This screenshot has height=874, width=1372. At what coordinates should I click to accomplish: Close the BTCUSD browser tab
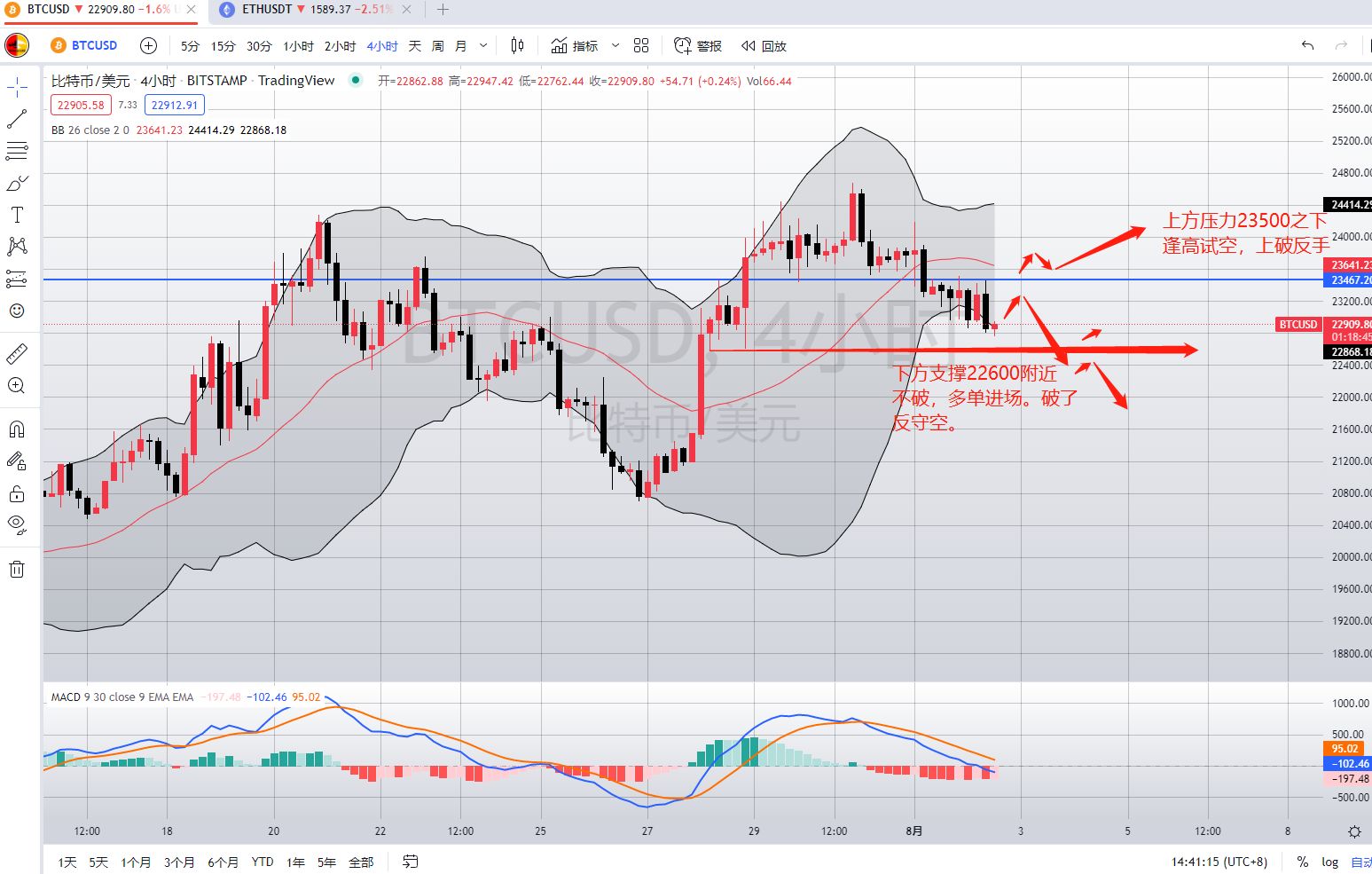click(192, 9)
